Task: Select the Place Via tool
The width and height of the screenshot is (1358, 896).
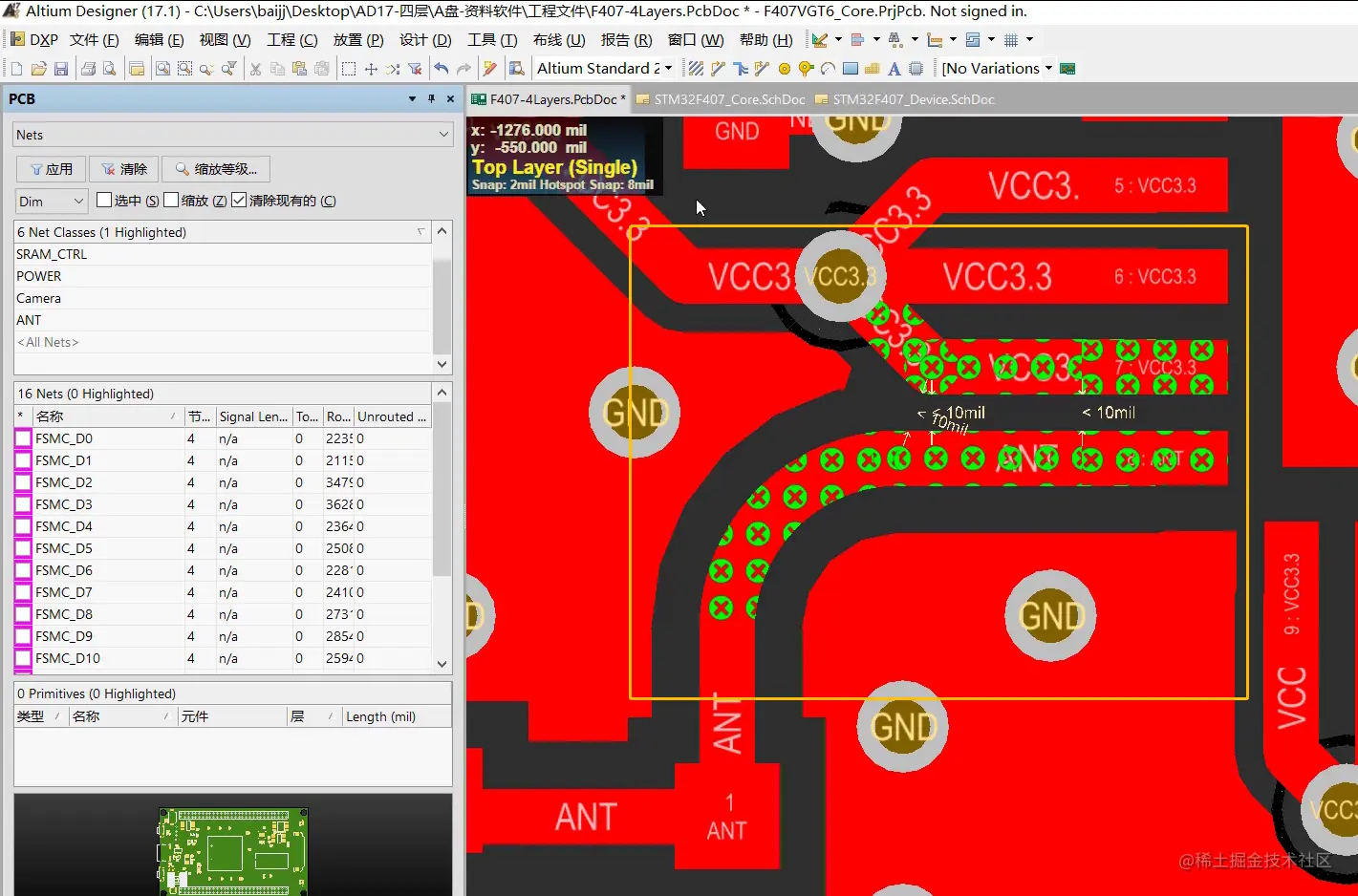Action: click(806, 69)
